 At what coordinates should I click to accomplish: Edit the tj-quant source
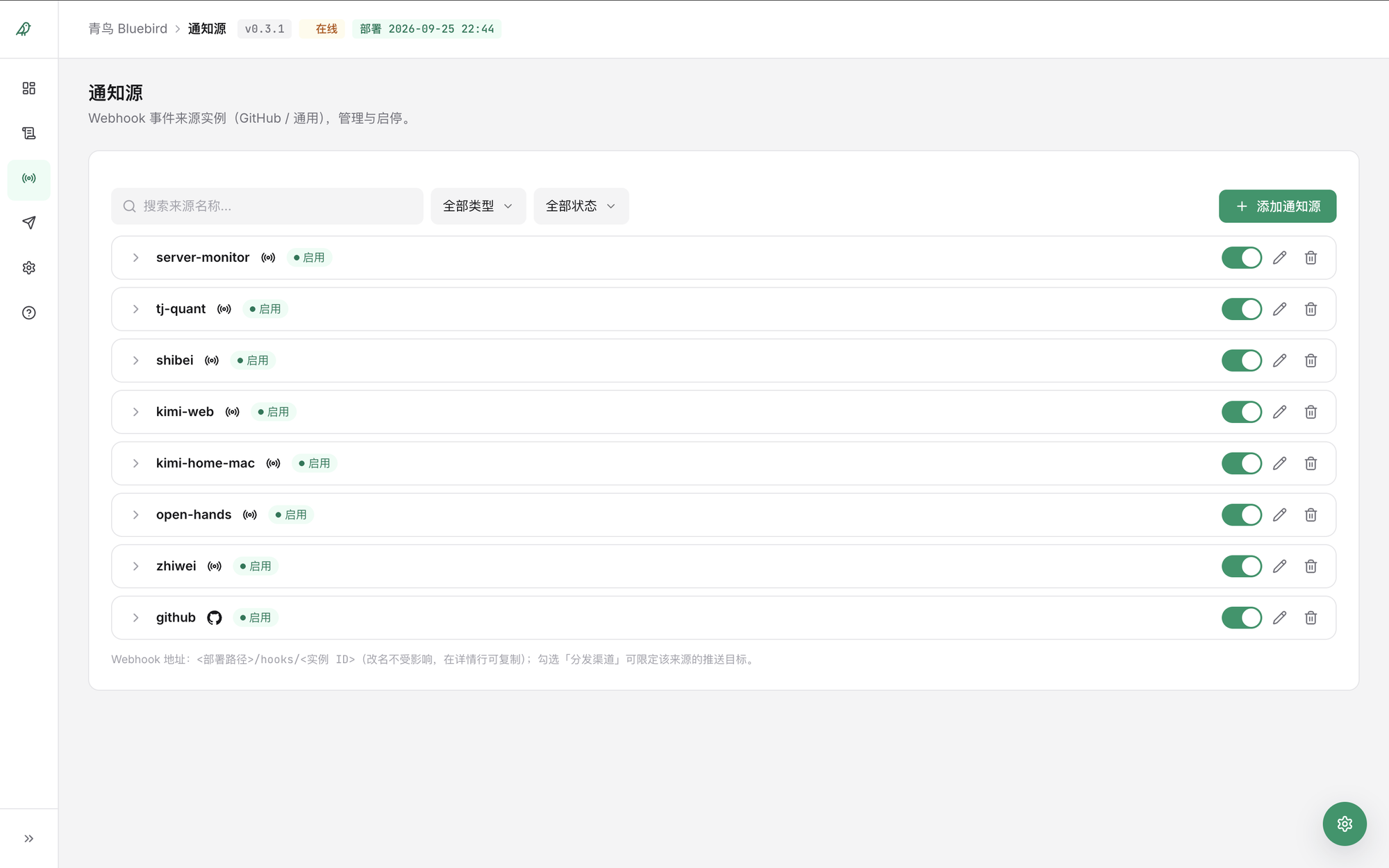1280,309
